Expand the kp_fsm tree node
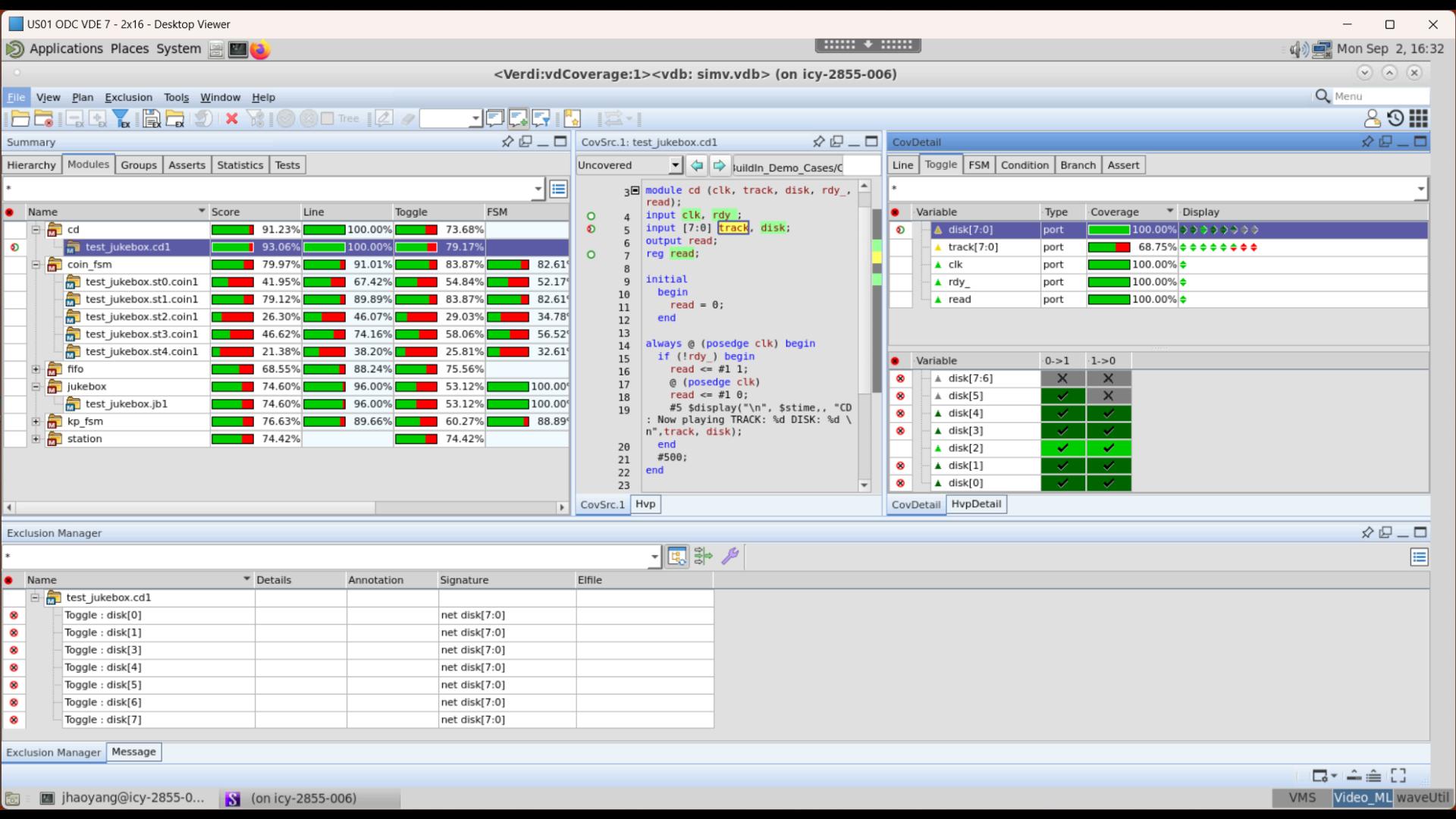This screenshot has height=819, width=1456. 36,421
